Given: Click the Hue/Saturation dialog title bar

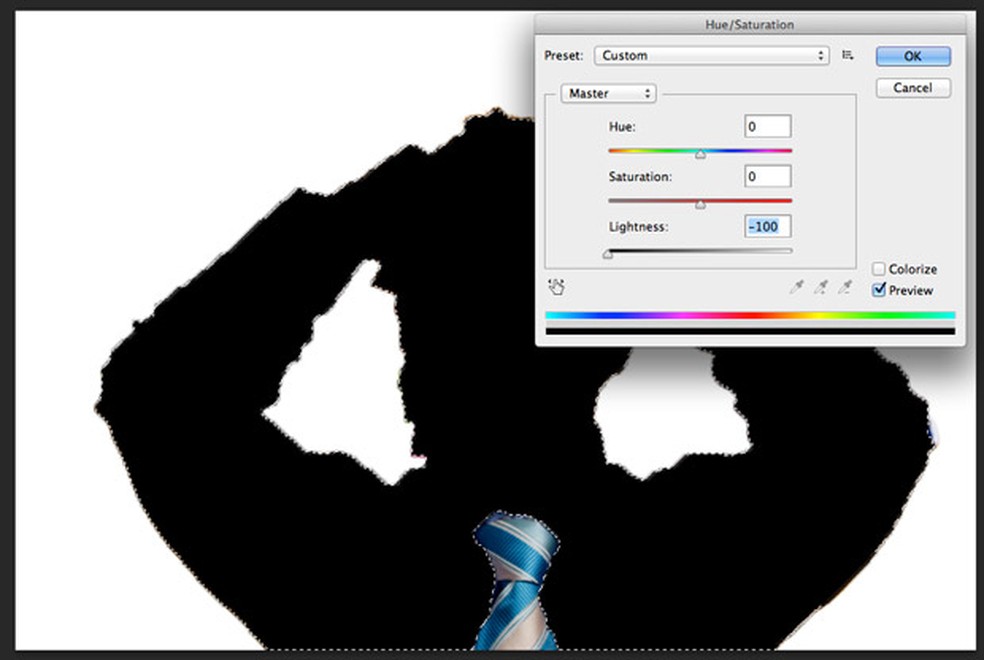Looking at the screenshot, I should tap(750, 24).
